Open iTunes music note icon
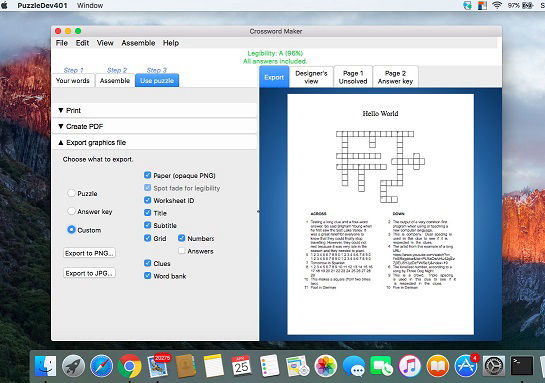 pos(409,366)
